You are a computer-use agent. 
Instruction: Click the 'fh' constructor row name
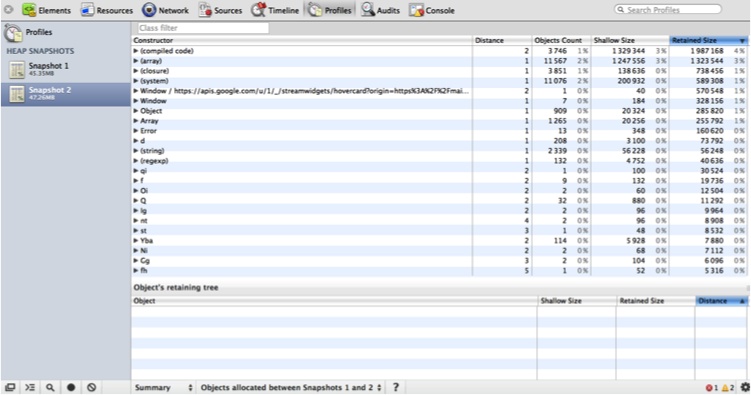pos(144,271)
